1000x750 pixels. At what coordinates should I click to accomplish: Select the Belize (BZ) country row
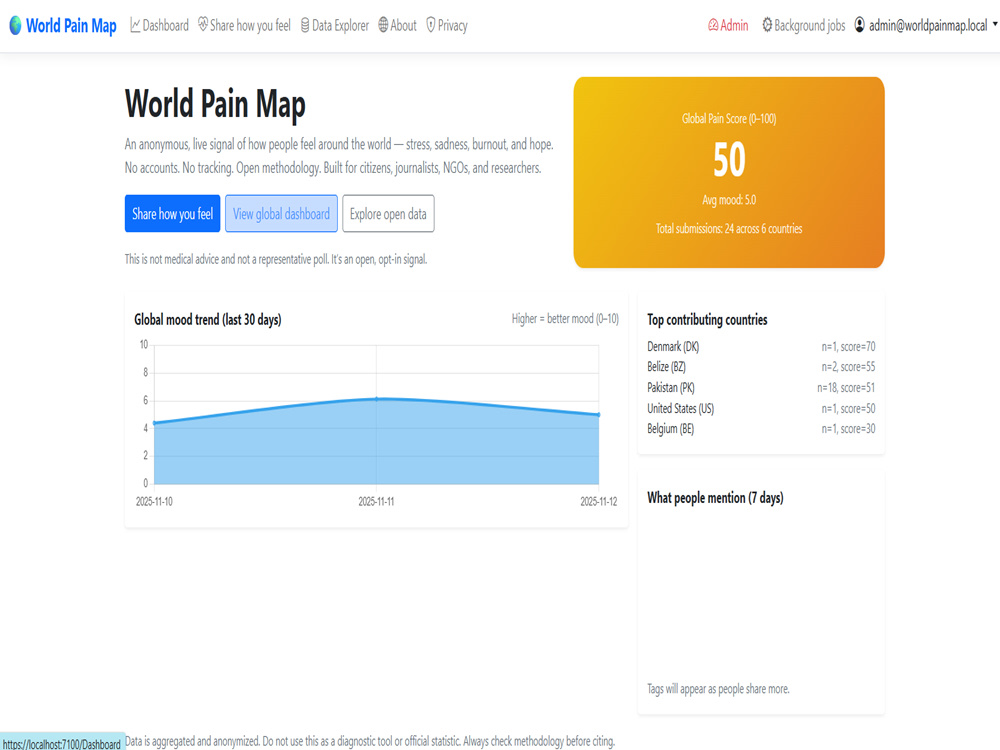click(761, 367)
